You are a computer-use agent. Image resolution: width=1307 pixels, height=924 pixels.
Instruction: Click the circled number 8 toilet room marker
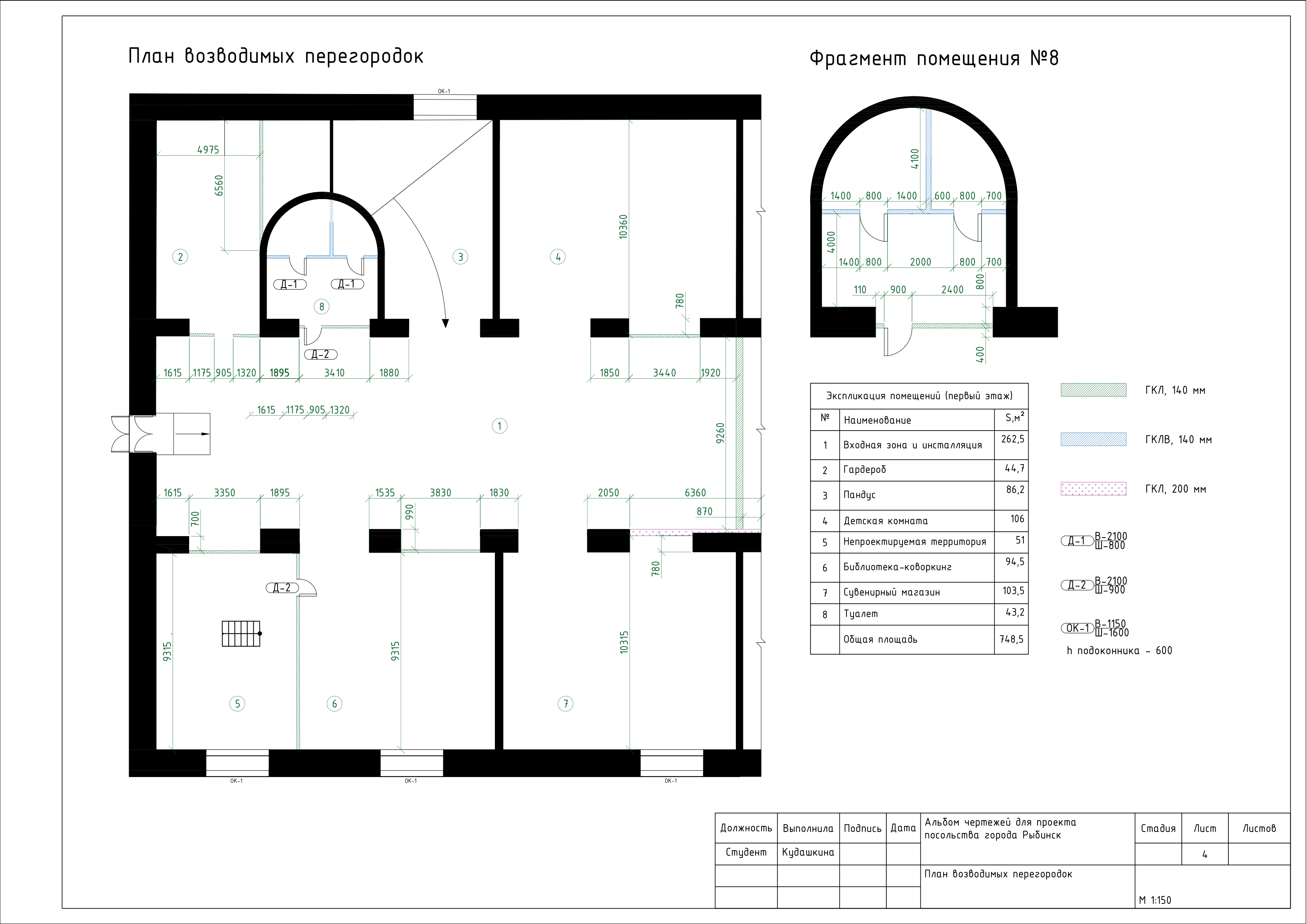pyautogui.click(x=322, y=307)
